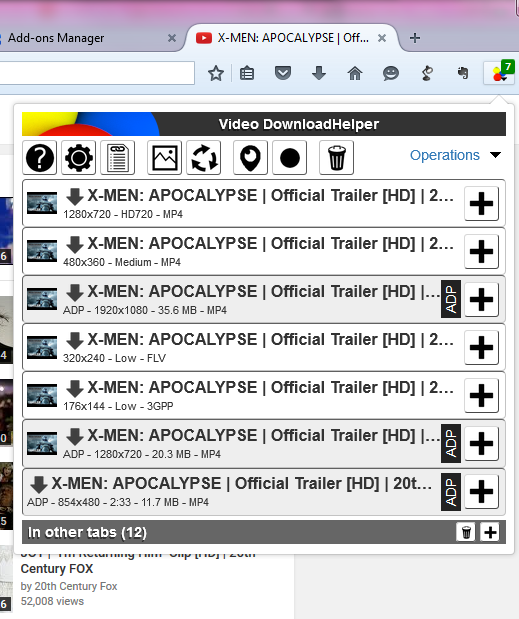Click thumbnail of 480x360 Medium entry
The height and width of the screenshot is (619, 519).
tap(42, 251)
